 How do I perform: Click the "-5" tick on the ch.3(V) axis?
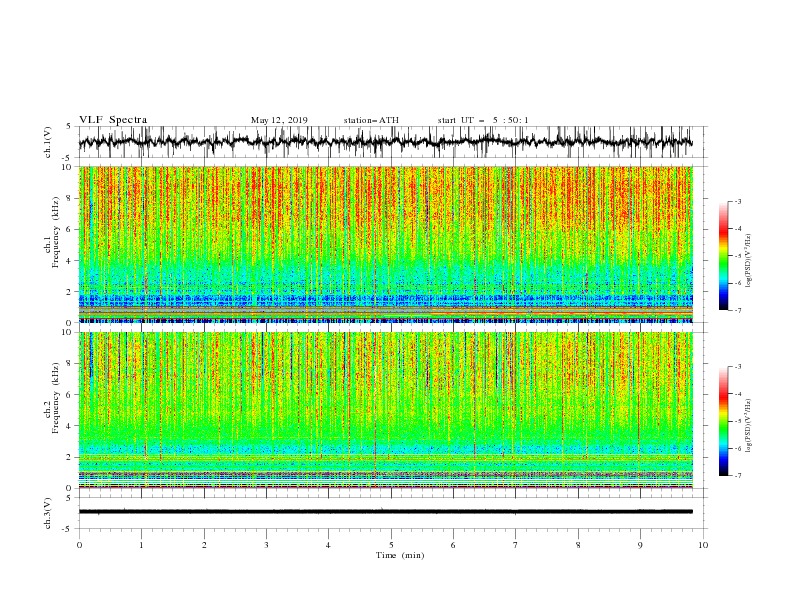tap(68, 529)
